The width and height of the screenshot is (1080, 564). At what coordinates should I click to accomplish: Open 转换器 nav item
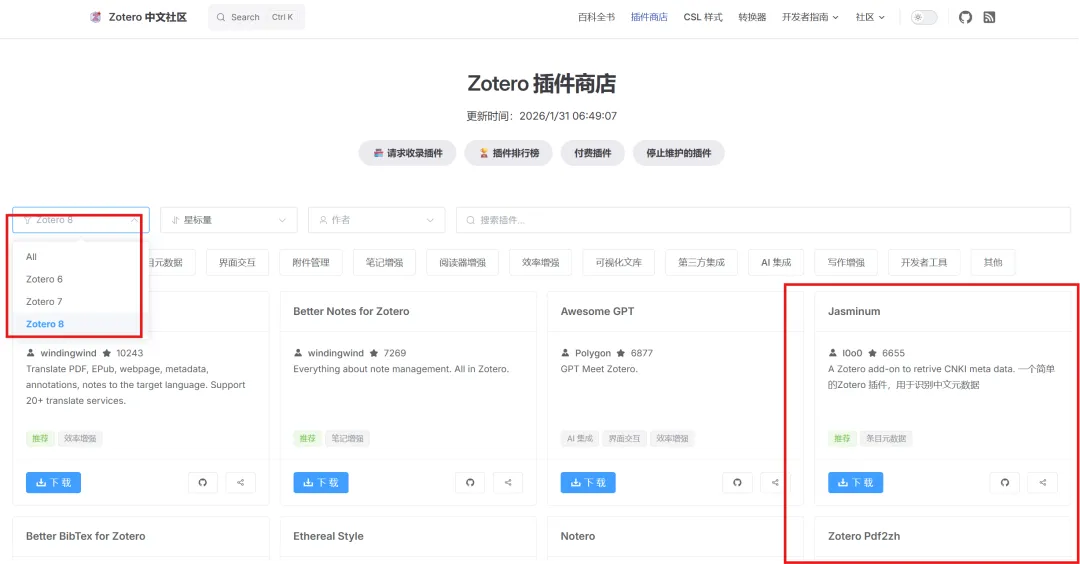point(752,17)
